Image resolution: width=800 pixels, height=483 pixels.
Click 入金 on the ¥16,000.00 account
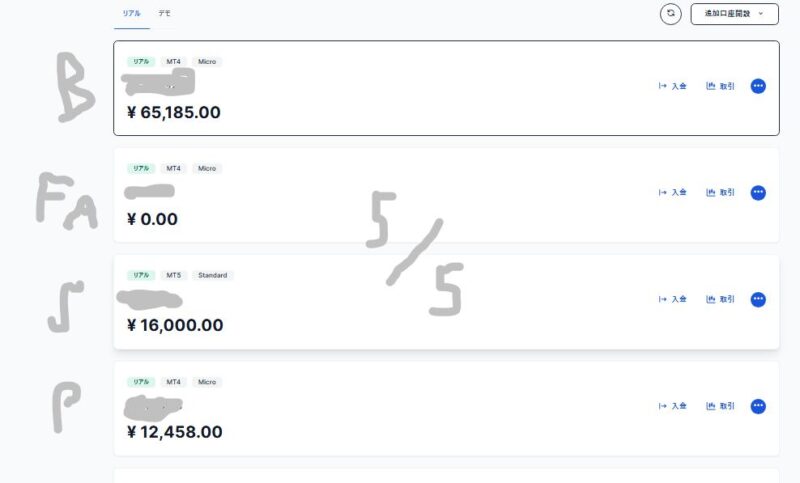[672, 299]
